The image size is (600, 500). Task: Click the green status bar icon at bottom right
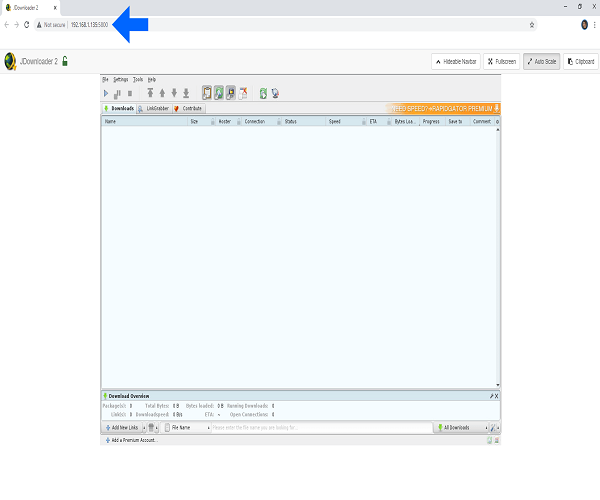[489, 440]
